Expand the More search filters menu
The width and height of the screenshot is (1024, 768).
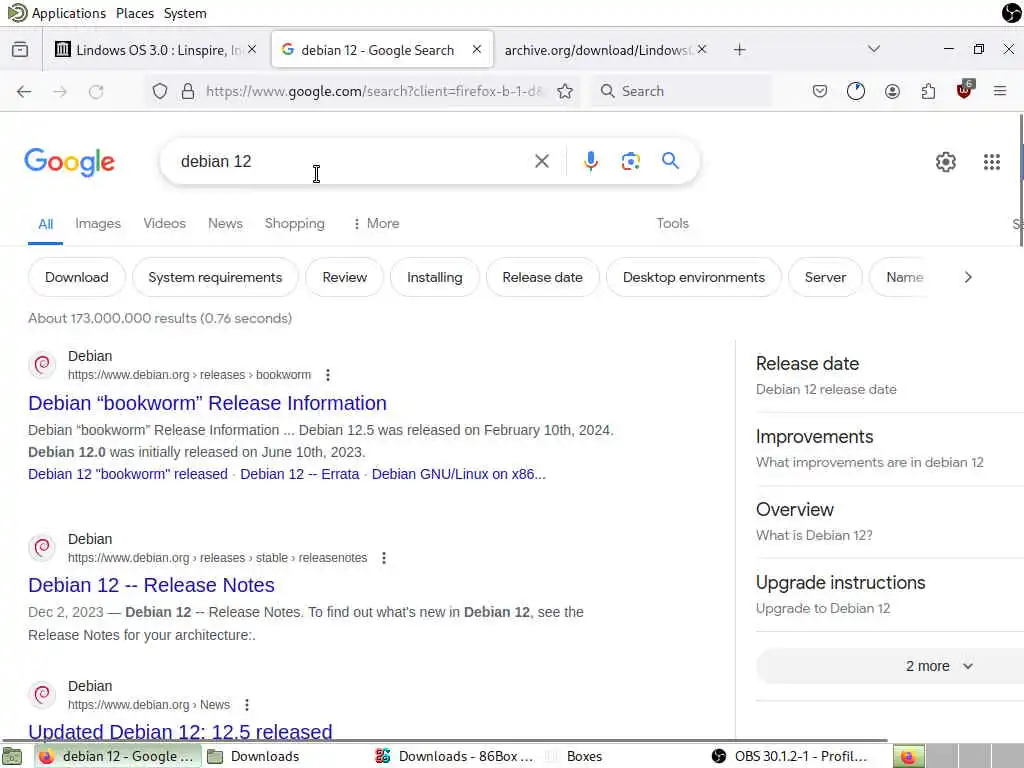pyautogui.click(x=376, y=223)
